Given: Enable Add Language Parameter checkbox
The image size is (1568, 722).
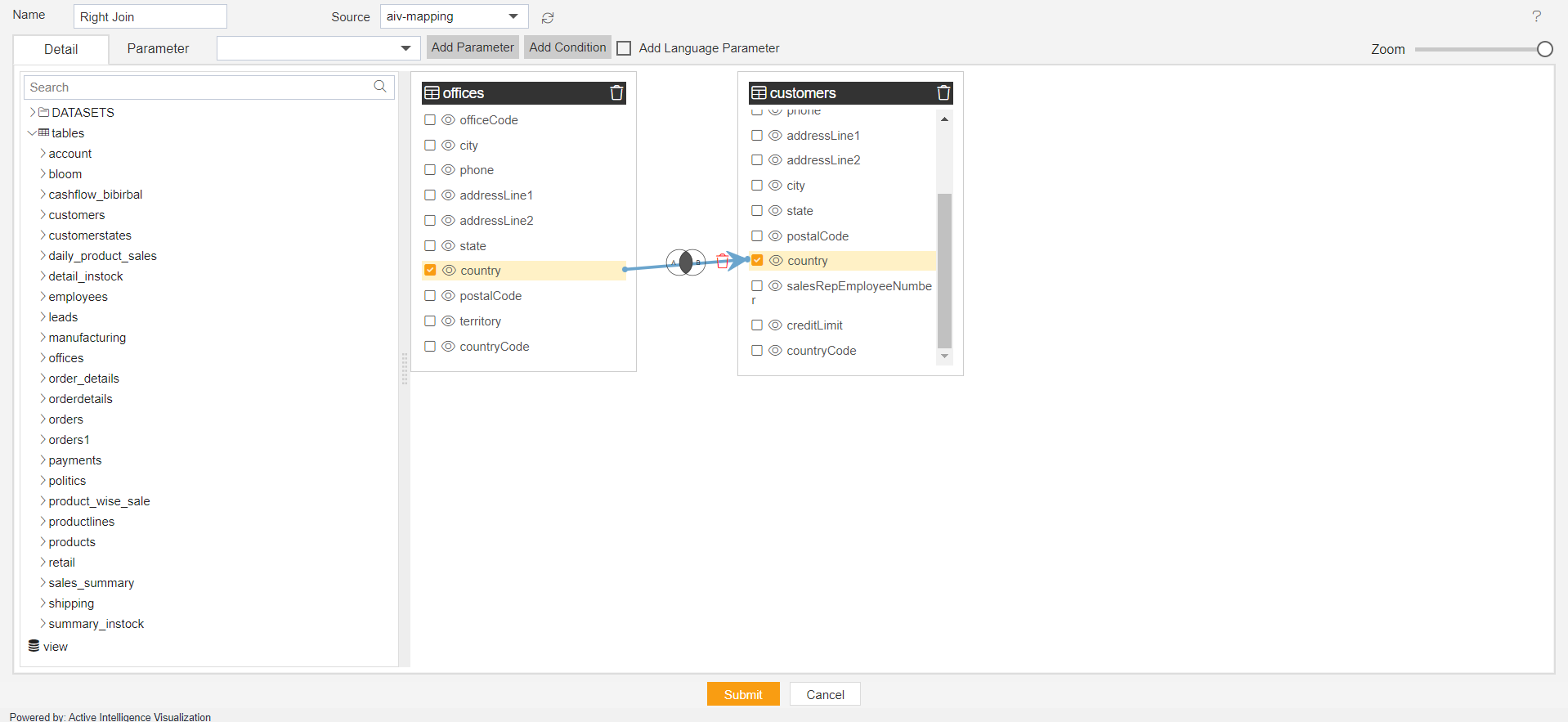Looking at the screenshot, I should 624,48.
